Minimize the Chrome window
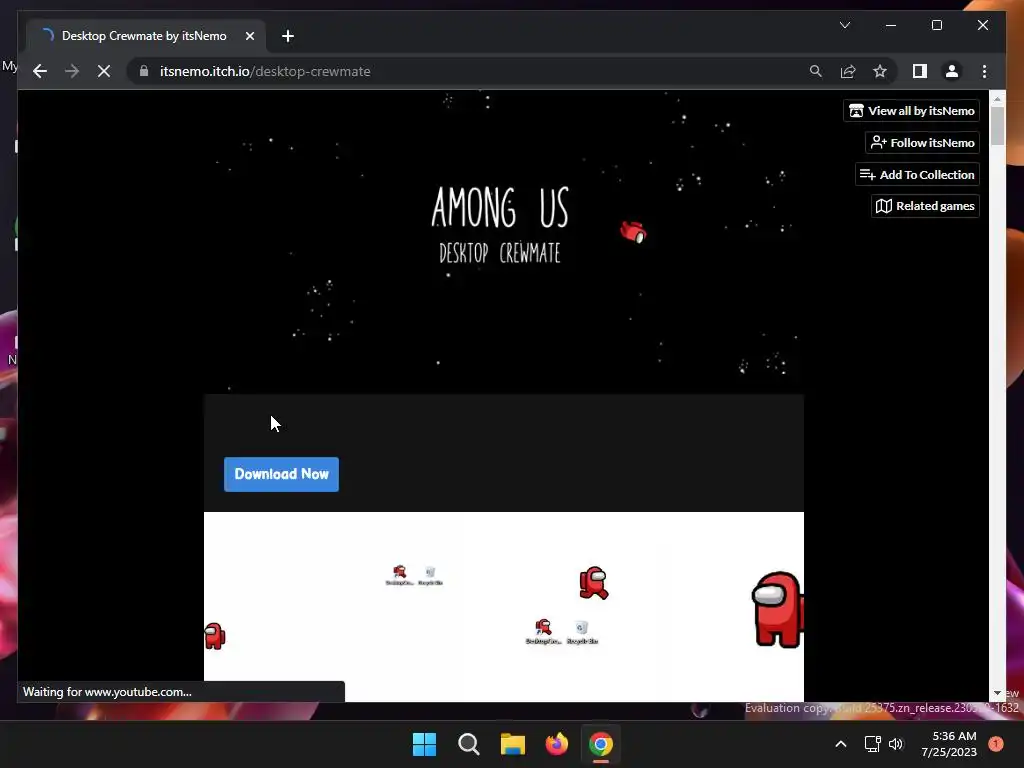The height and width of the screenshot is (768, 1024). point(891,25)
